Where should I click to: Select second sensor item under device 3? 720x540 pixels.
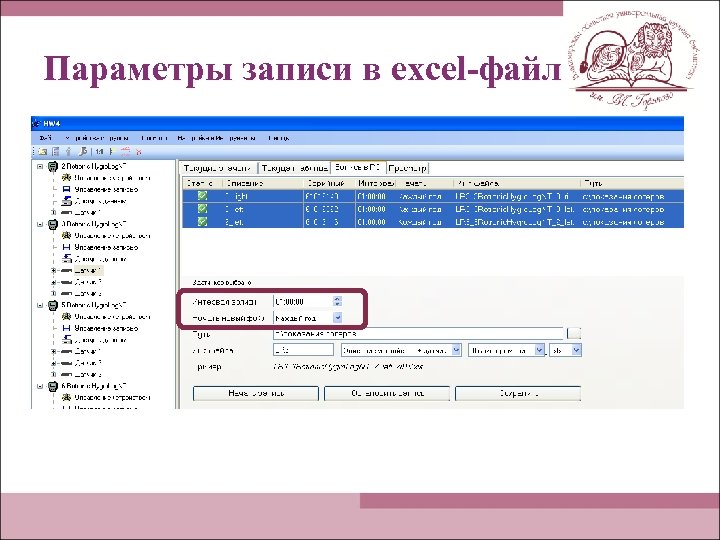tap(82, 282)
